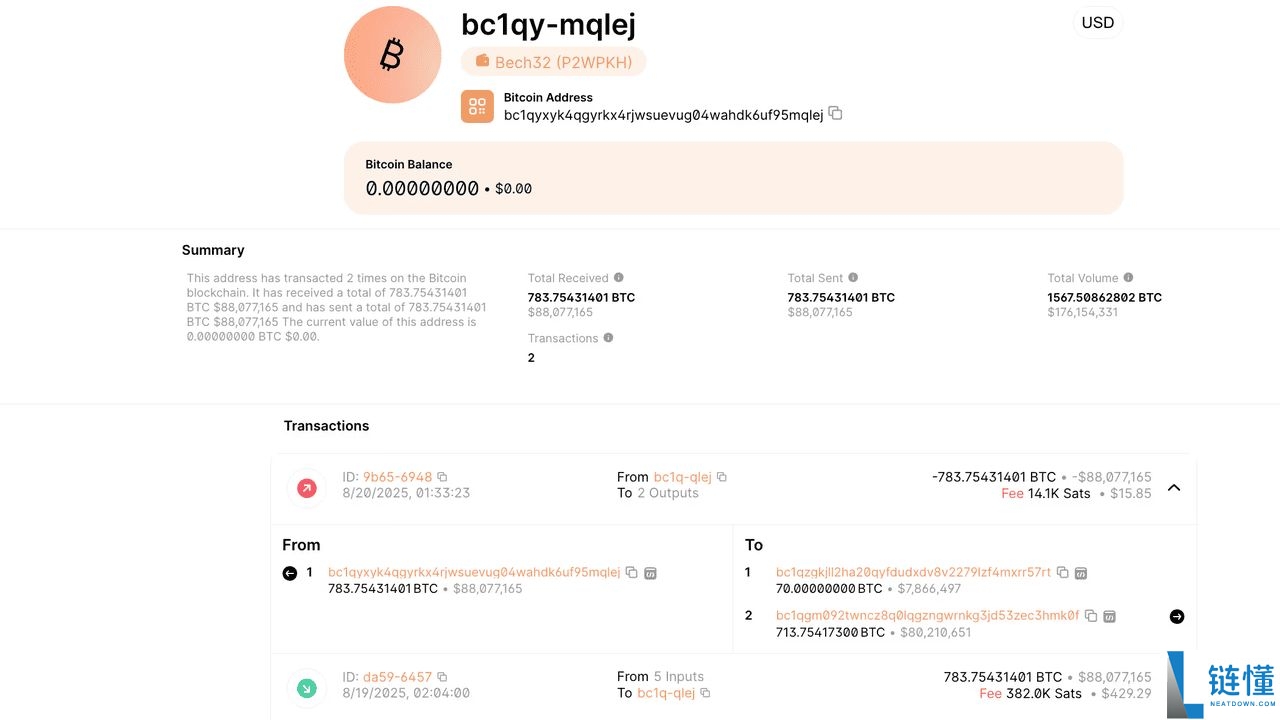Copy the full Bitcoin address at top
Screen dimensions: 1280x720
pyautogui.click(x=836, y=114)
